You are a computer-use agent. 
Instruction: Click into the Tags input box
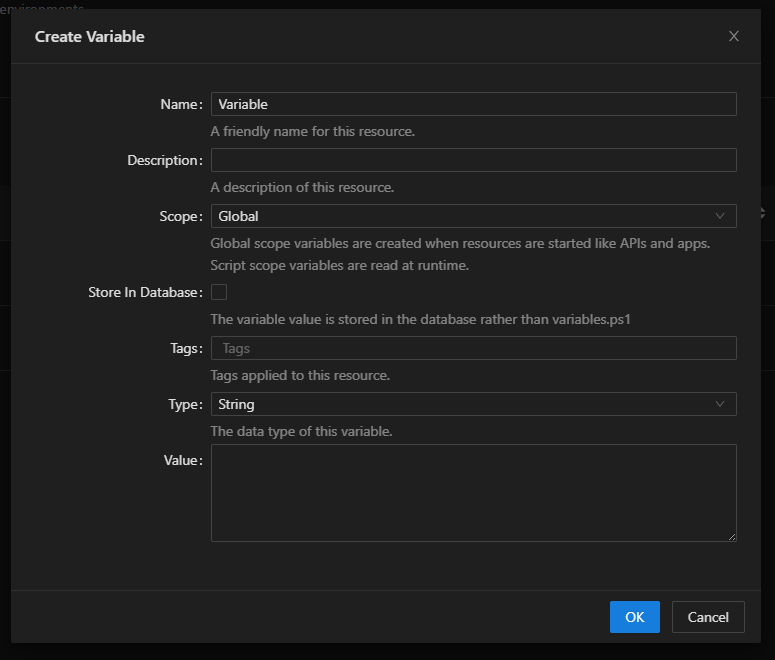coord(473,348)
